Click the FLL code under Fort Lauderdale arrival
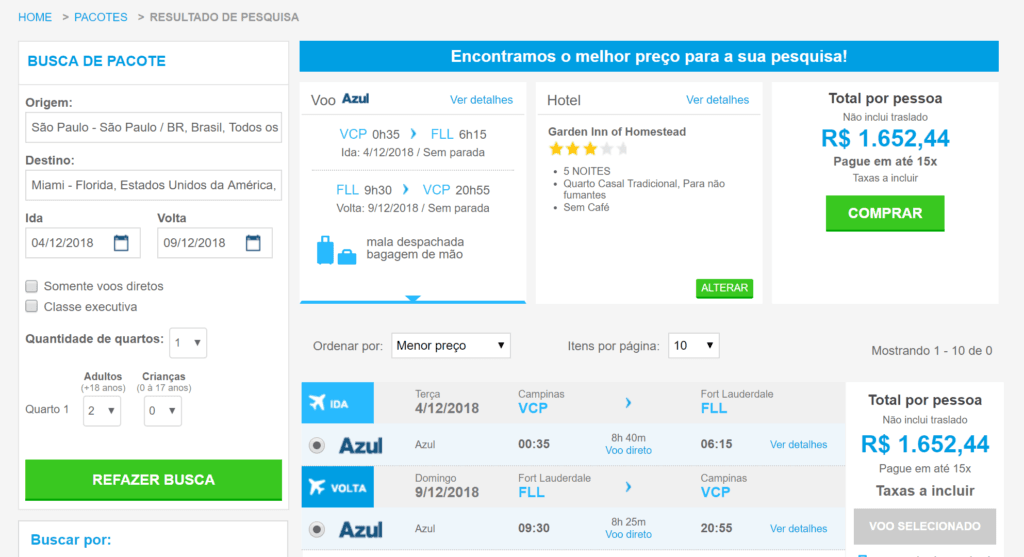The height and width of the screenshot is (557, 1024). pyautogui.click(x=714, y=408)
